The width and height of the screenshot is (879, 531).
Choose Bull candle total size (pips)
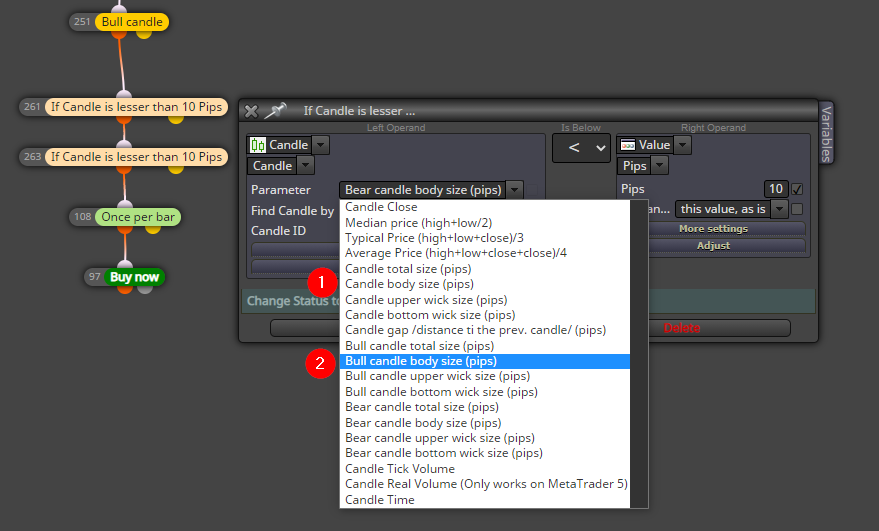(x=484, y=345)
